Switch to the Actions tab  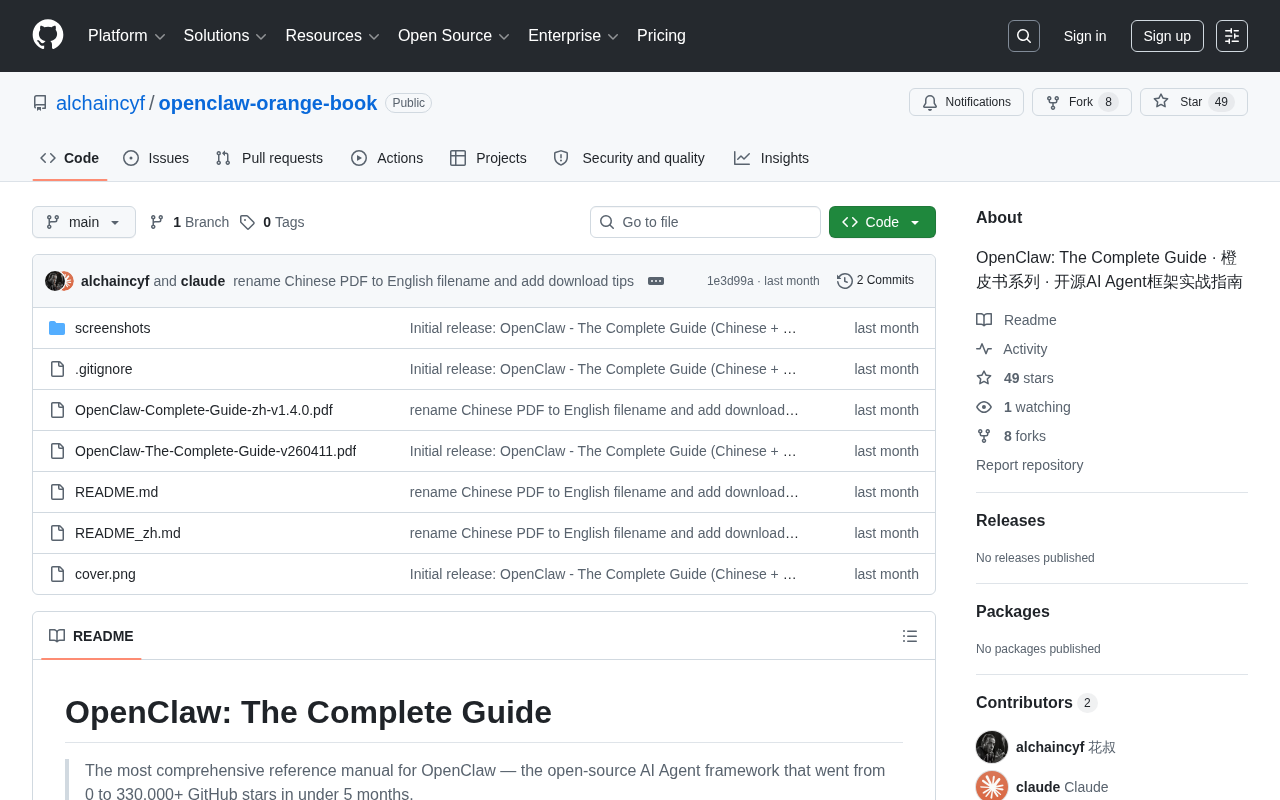click(x=387, y=158)
